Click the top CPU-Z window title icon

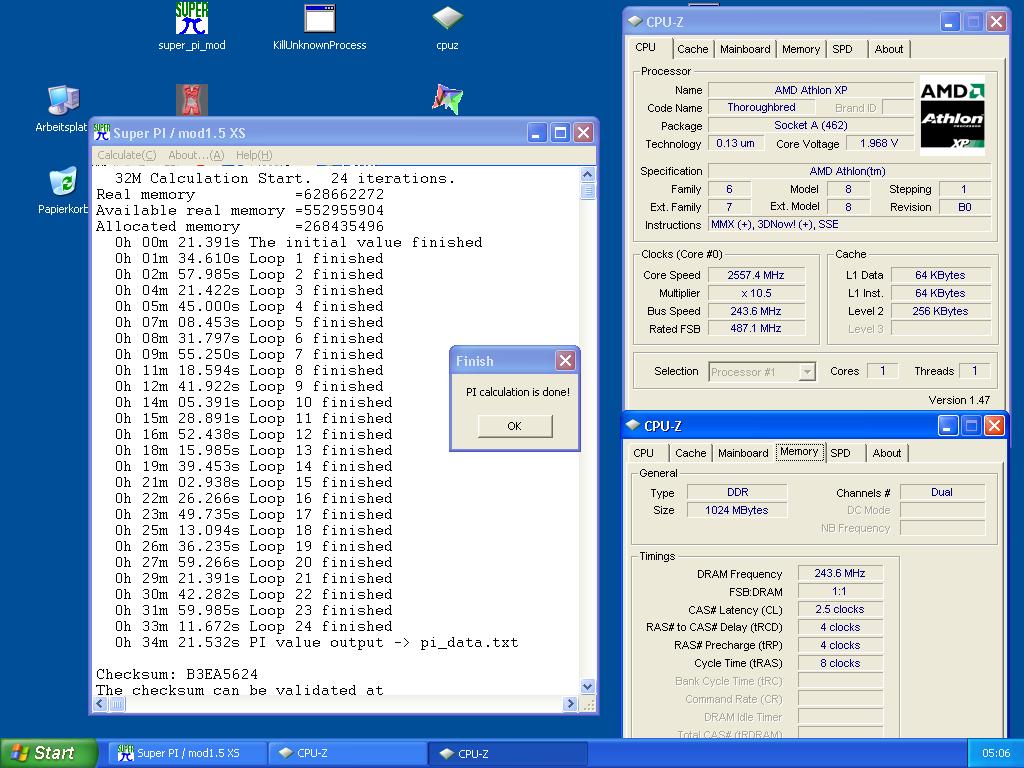coord(635,22)
